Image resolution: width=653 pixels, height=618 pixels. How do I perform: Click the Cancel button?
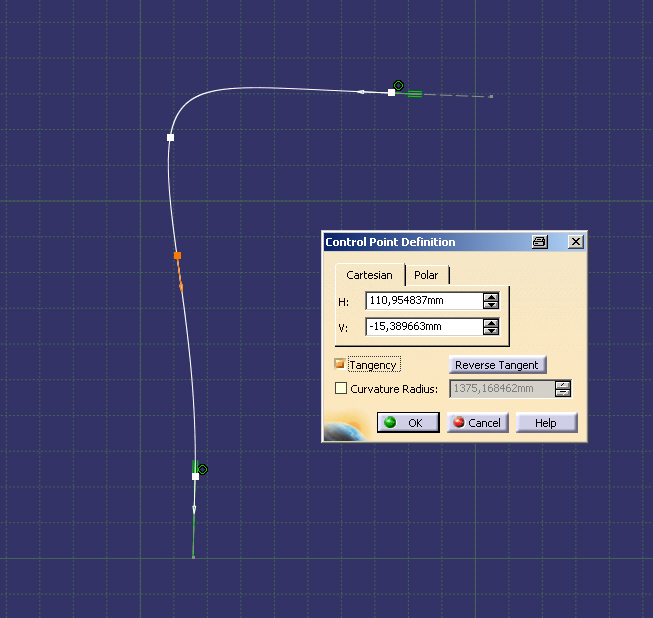pyautogui.click(x=478, y=423)
